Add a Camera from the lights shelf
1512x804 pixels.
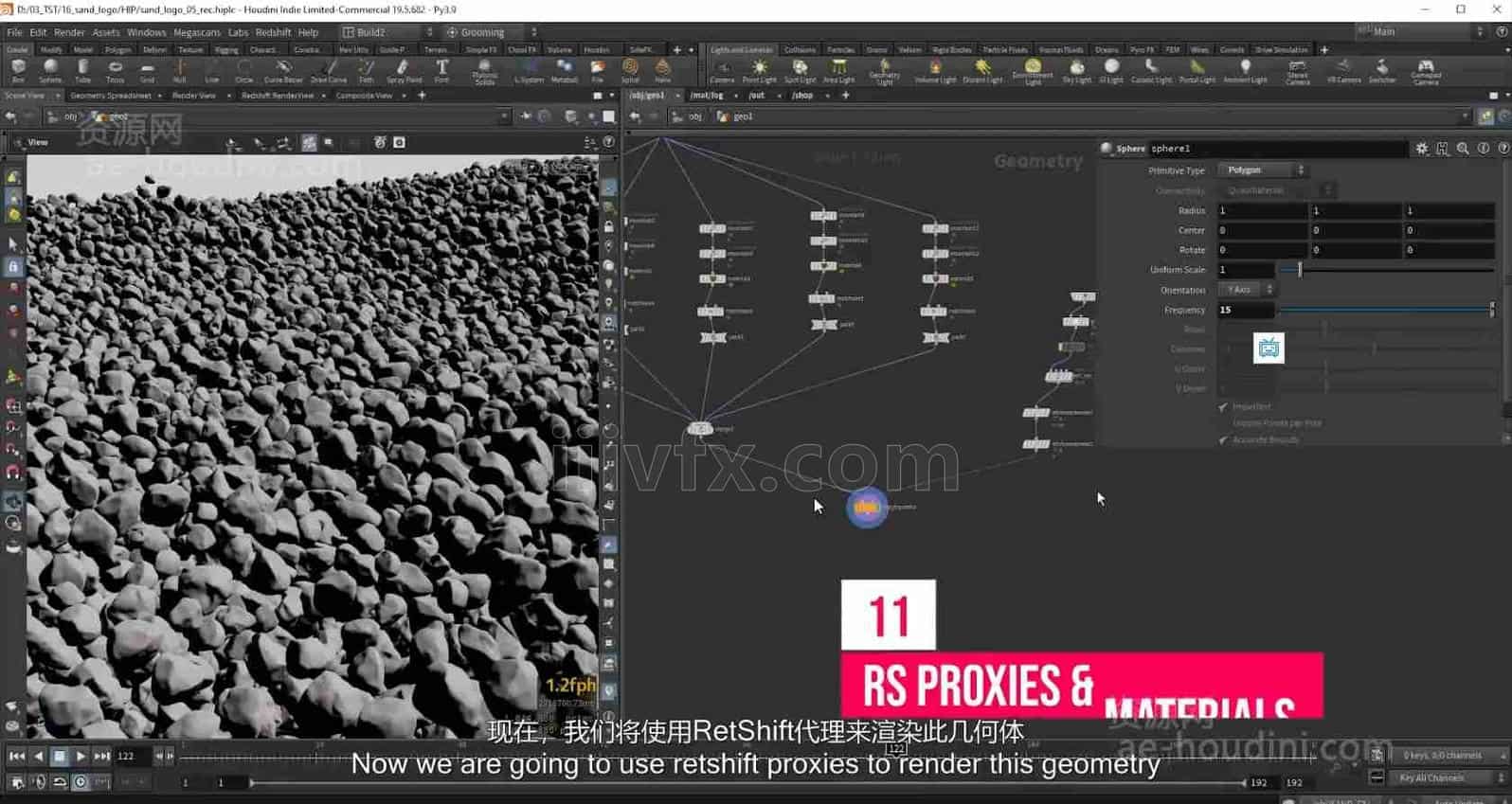(x=722, y=71)
